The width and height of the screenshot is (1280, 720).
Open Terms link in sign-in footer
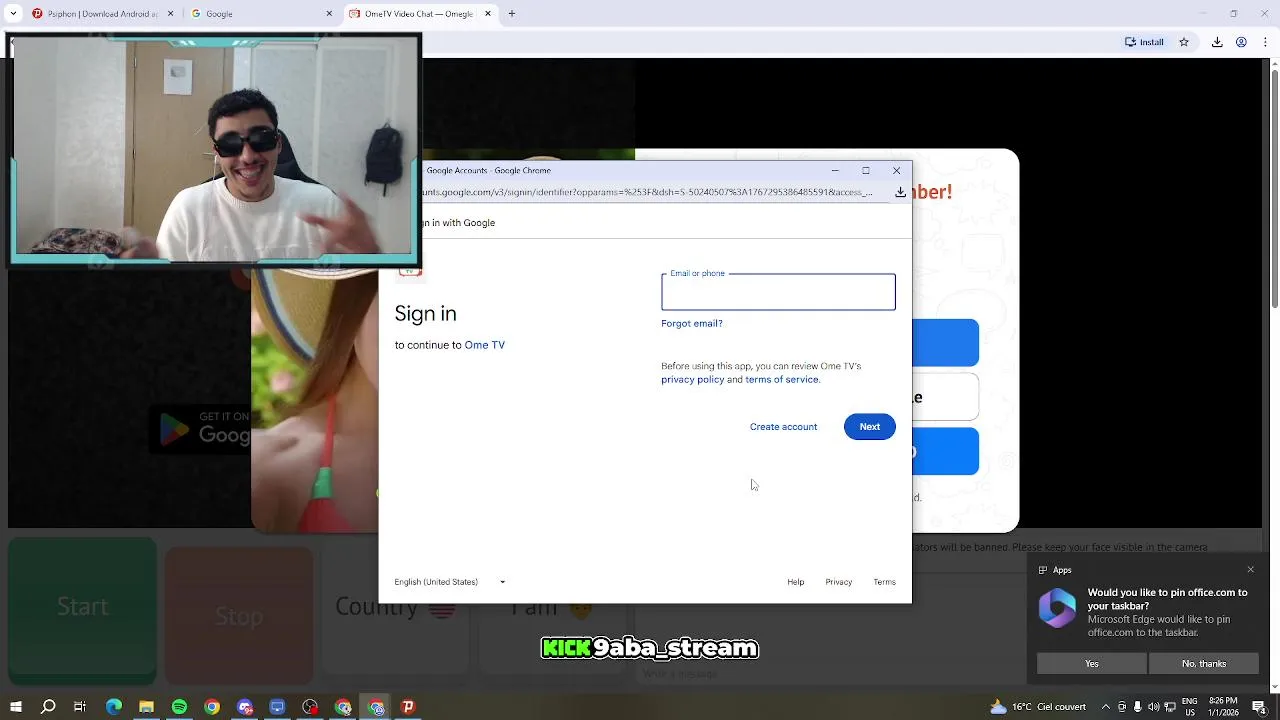[884, 582]
